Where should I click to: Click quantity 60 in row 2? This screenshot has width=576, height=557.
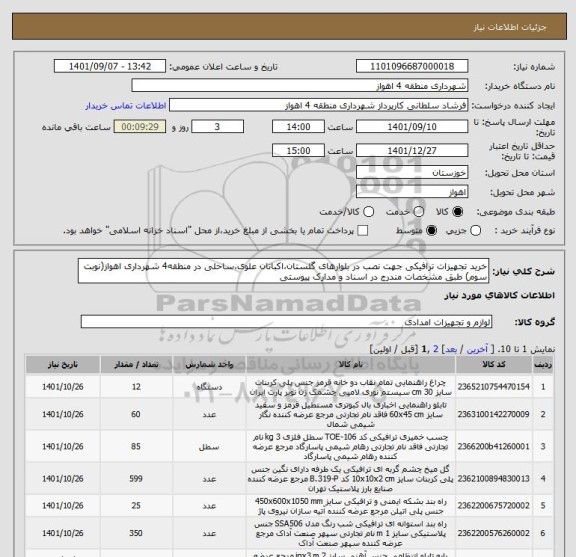click(136, 414)
